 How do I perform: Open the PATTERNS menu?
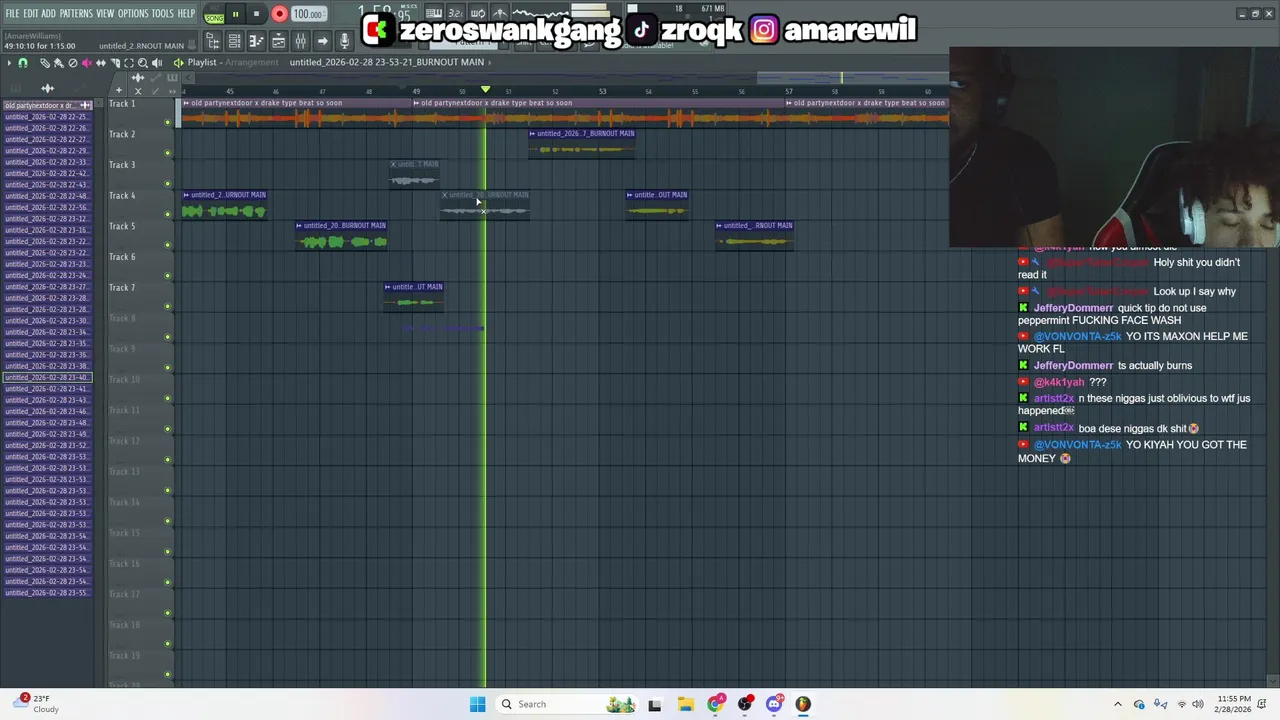76,13
